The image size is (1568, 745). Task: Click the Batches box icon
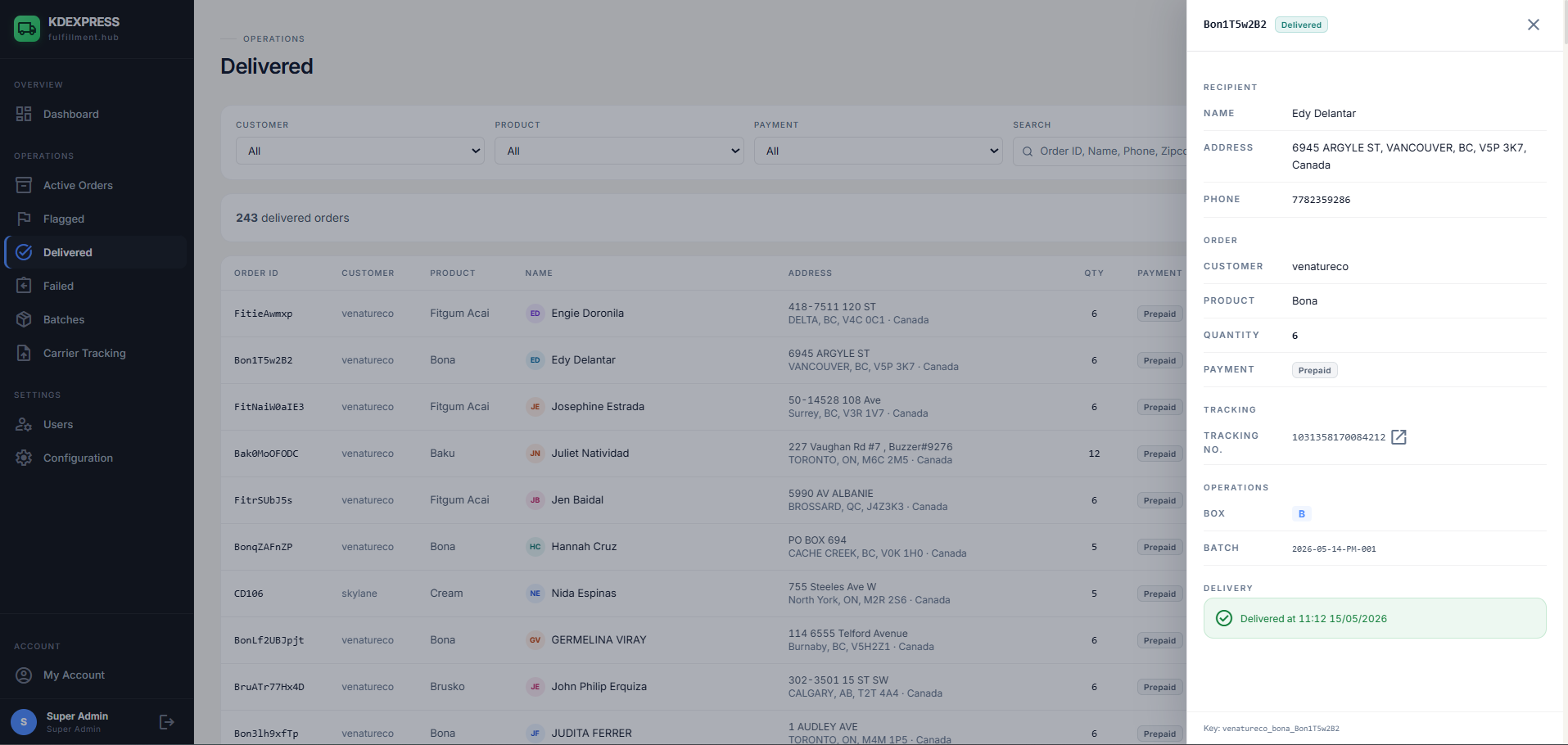24,319
